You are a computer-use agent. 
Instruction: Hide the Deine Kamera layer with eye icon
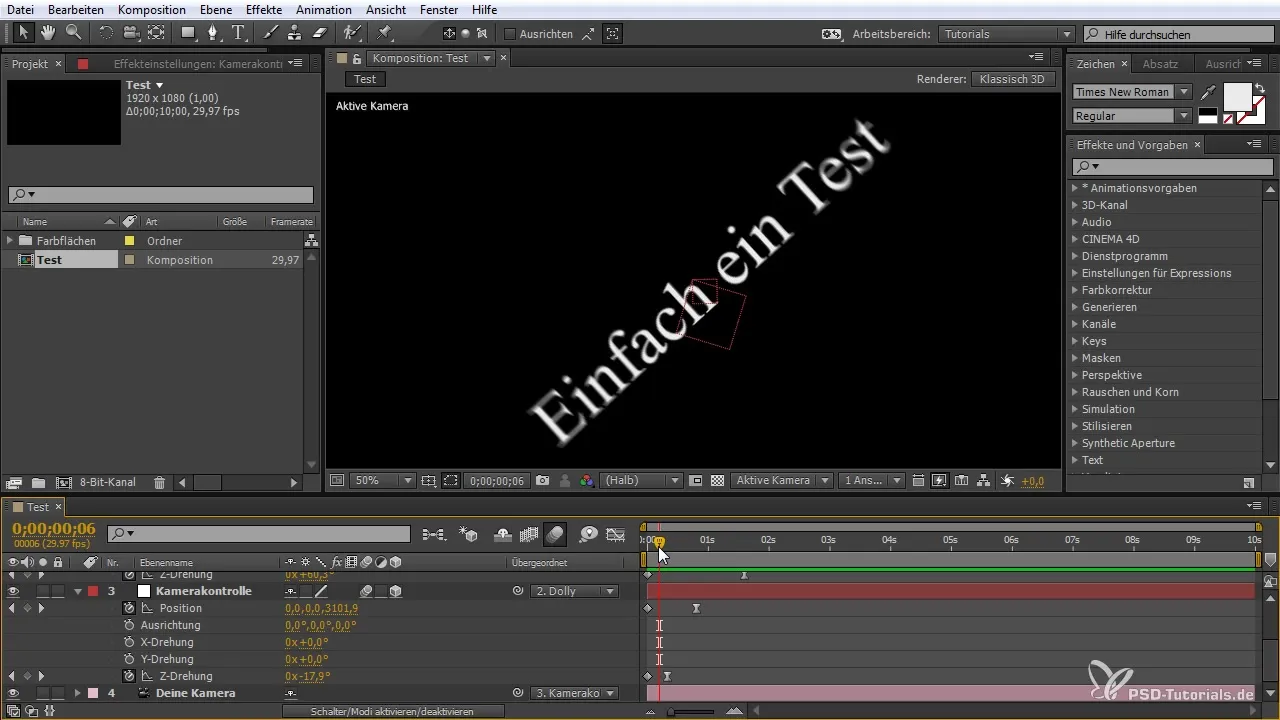click(13, 693)
